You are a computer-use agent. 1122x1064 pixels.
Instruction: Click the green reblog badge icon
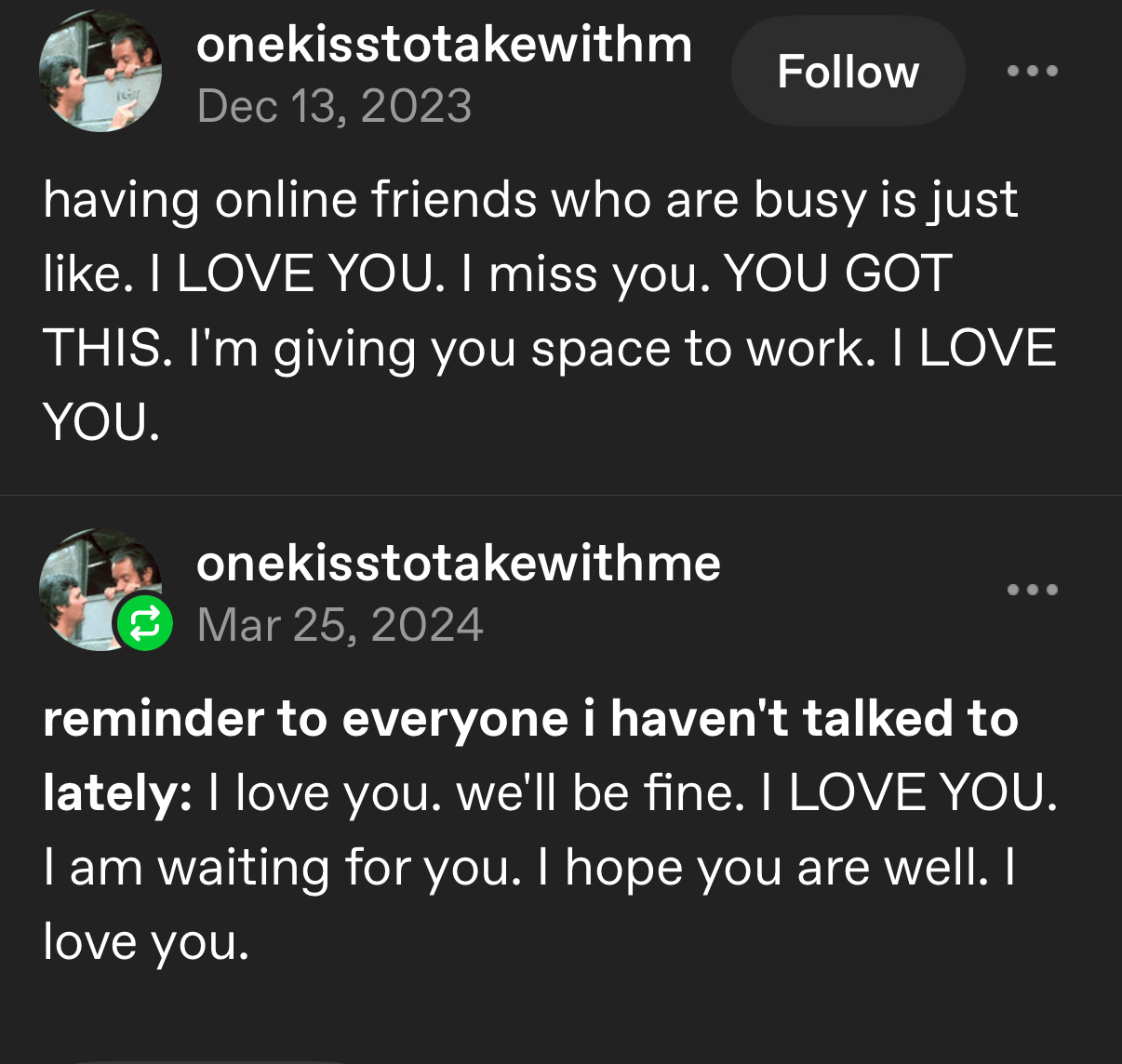tap(144, 623)
